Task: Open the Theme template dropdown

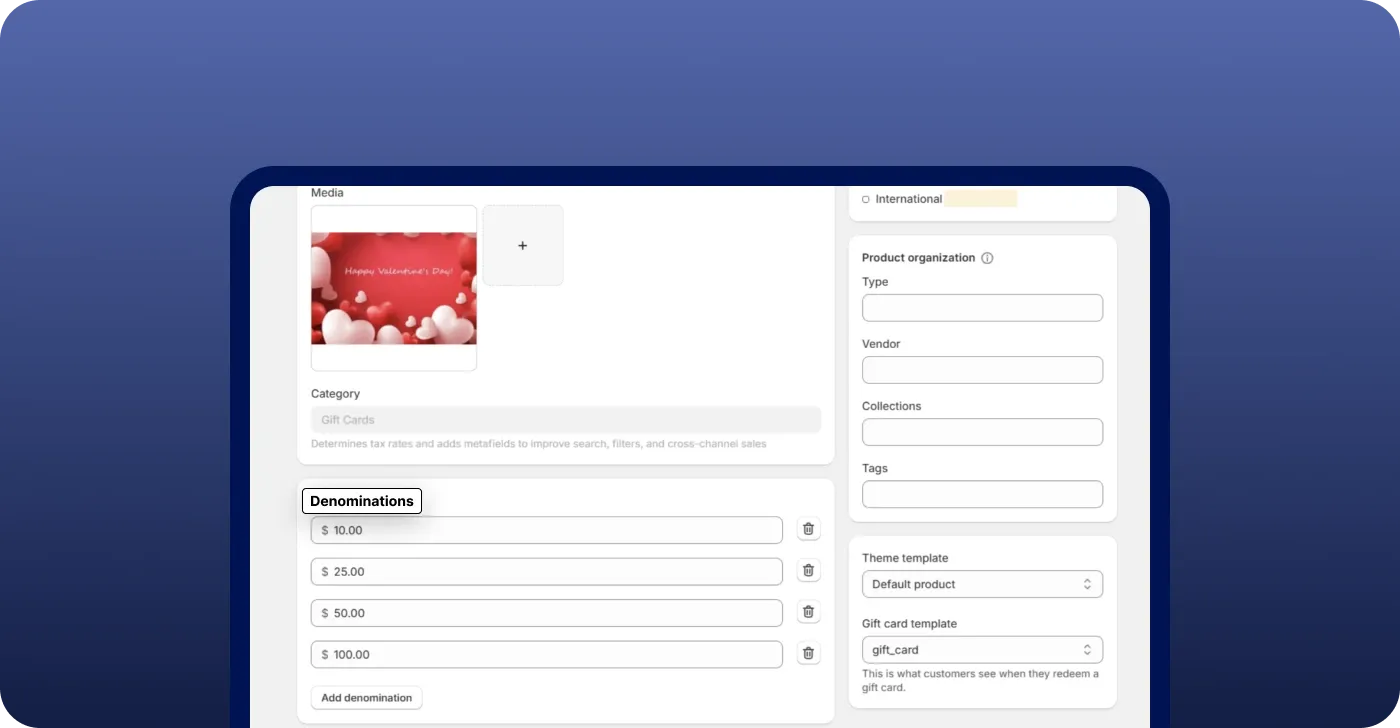Action: coord(981,584)
